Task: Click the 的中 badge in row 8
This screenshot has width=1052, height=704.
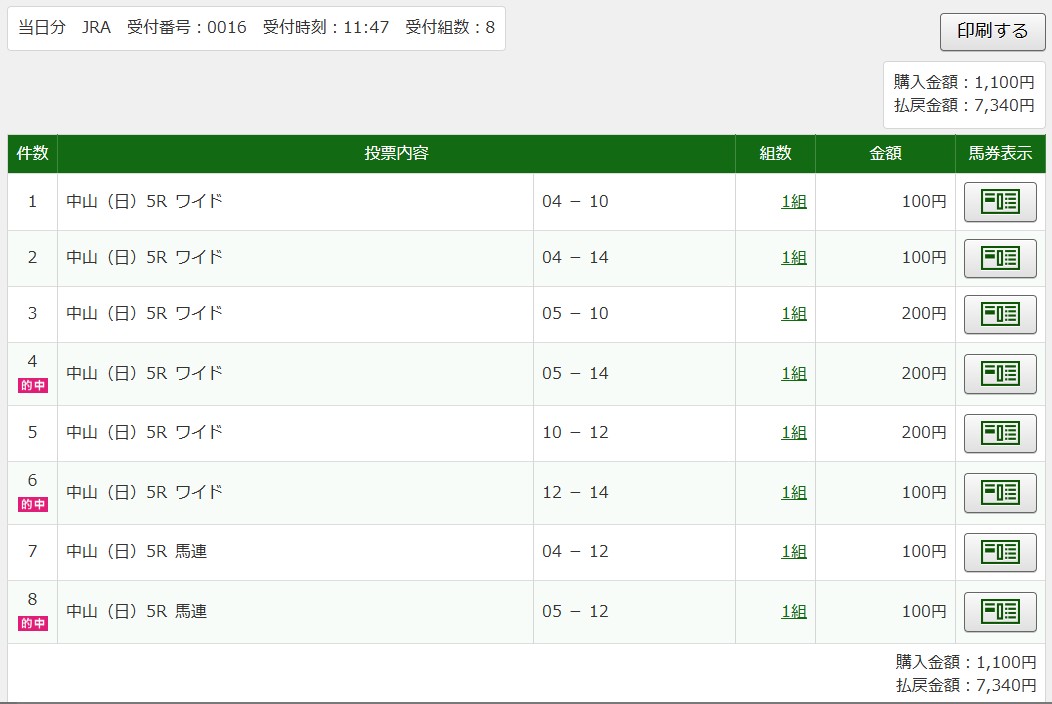Action: (x=33, y=624)
